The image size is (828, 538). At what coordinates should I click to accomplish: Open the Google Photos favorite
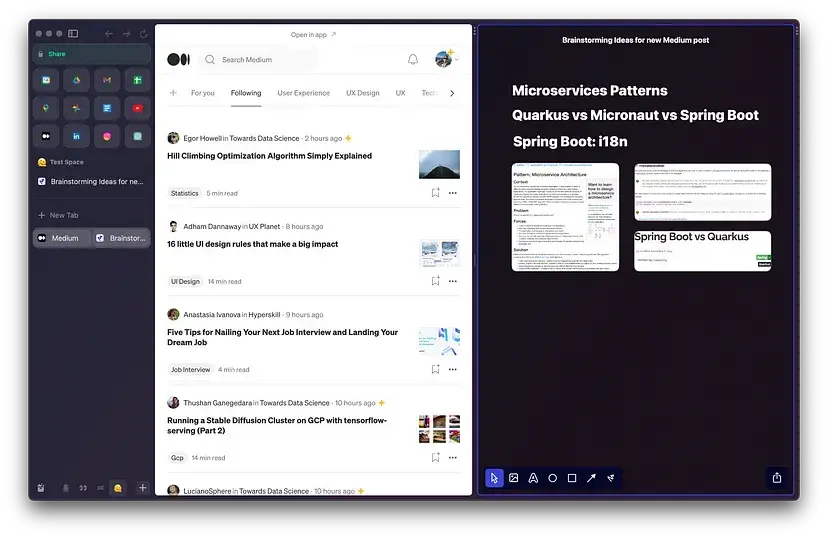(77, 108)
